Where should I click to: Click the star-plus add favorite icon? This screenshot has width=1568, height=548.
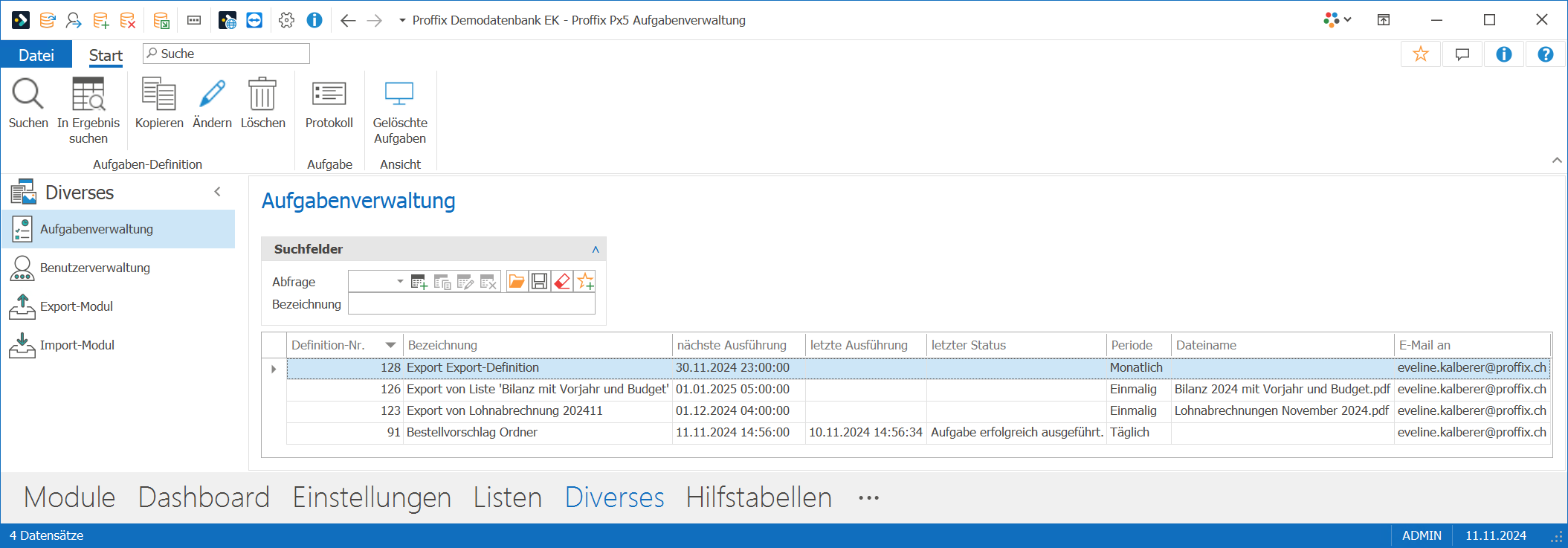[x=586, y=282]
